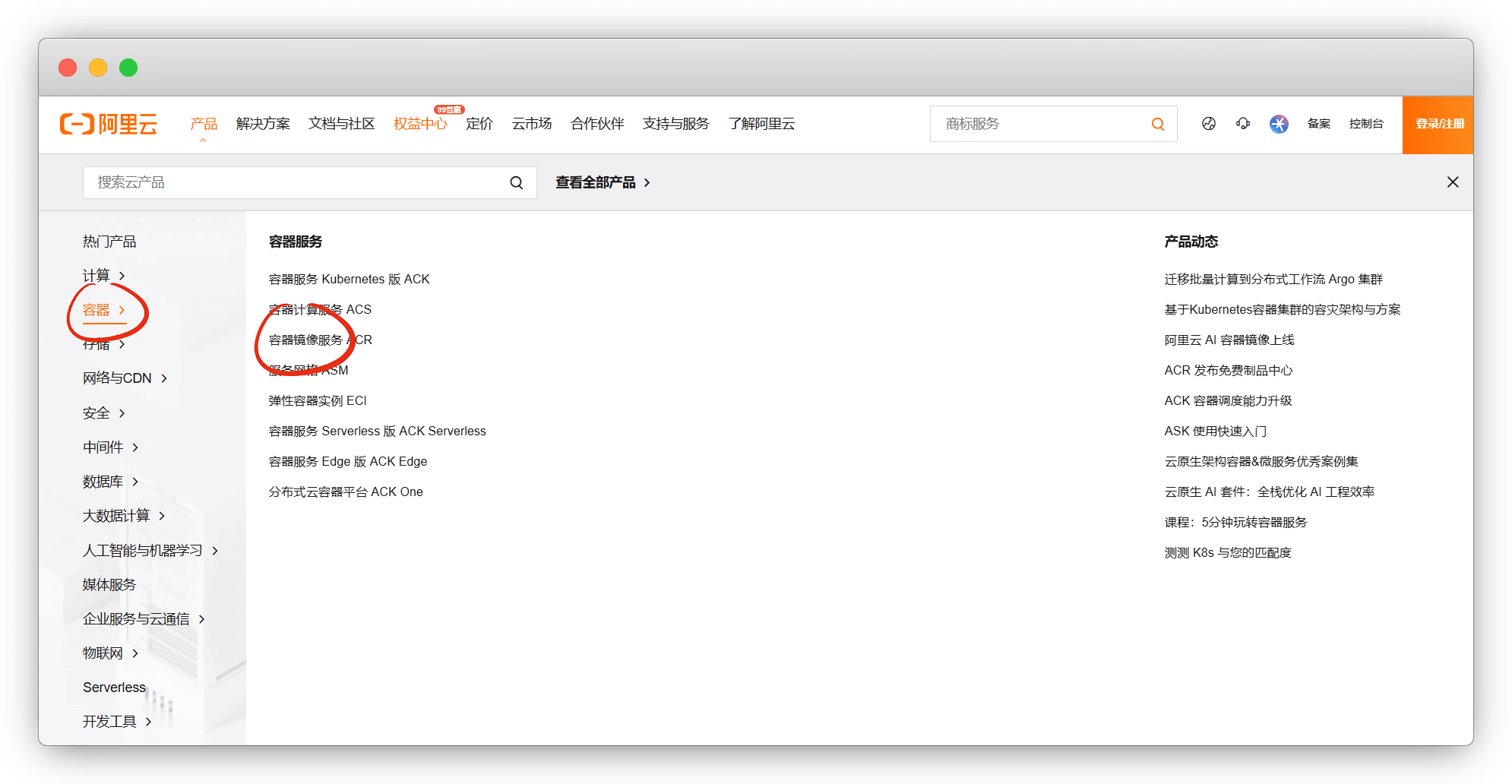This screenshot has height=784, width=1512.
Task: Open 课程：5分钟玩转容器服务
Action: point(1235,523)
